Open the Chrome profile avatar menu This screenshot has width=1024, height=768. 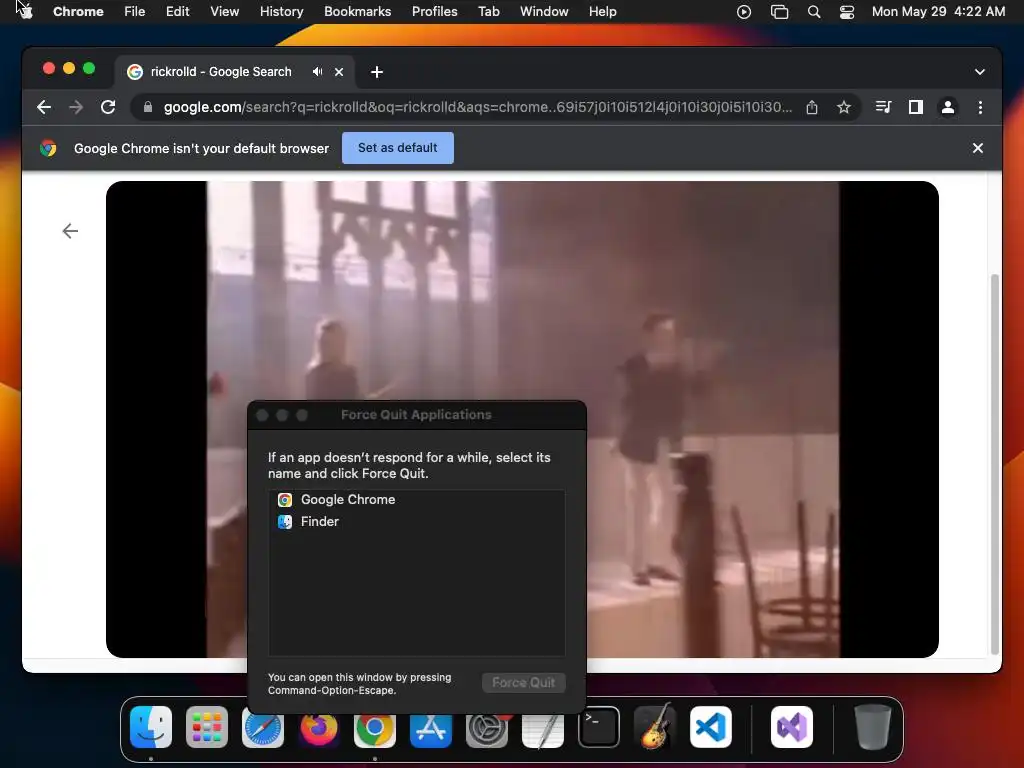coord(948,107)
